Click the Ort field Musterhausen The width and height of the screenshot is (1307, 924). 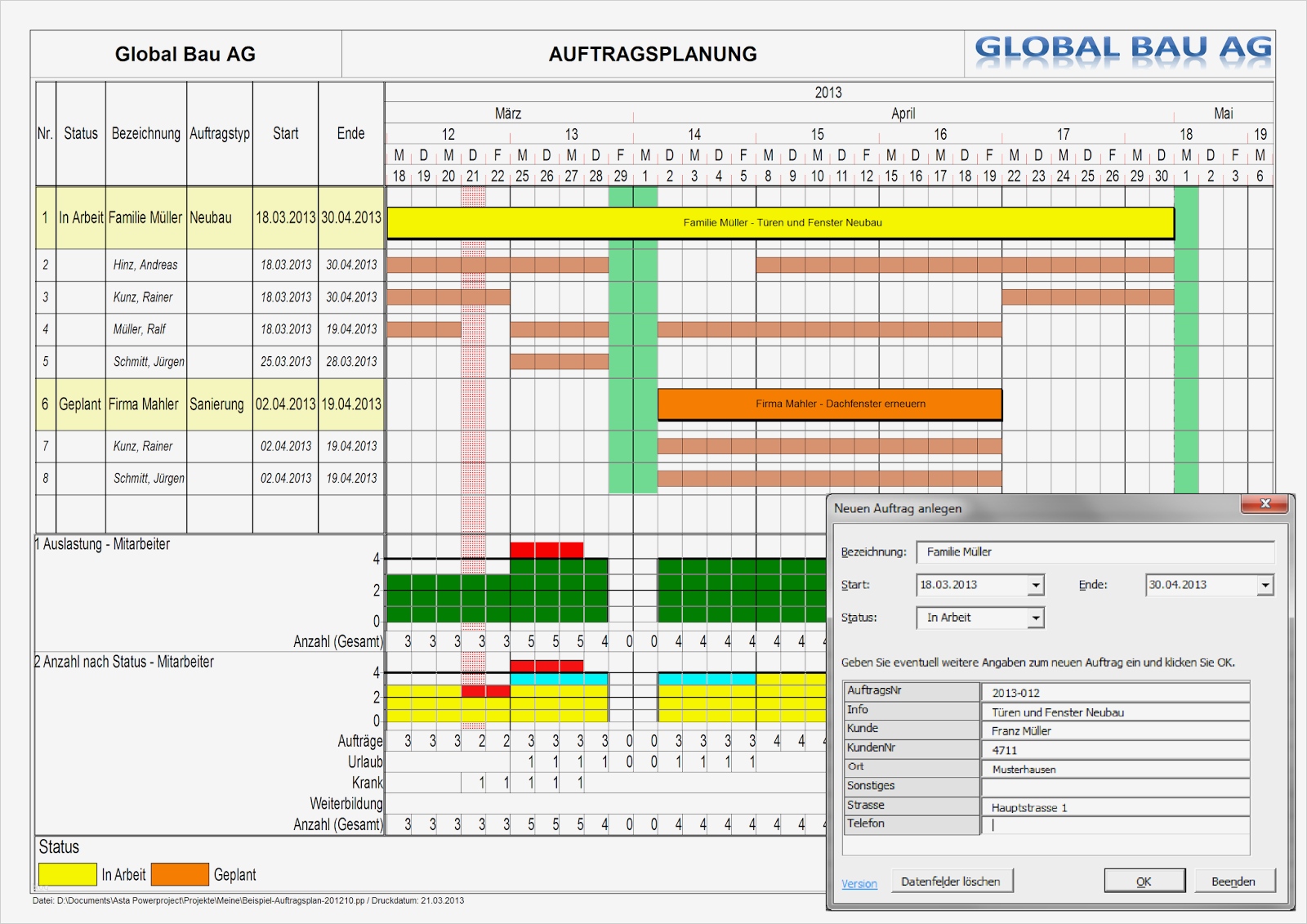click(x=1115, y=769)
